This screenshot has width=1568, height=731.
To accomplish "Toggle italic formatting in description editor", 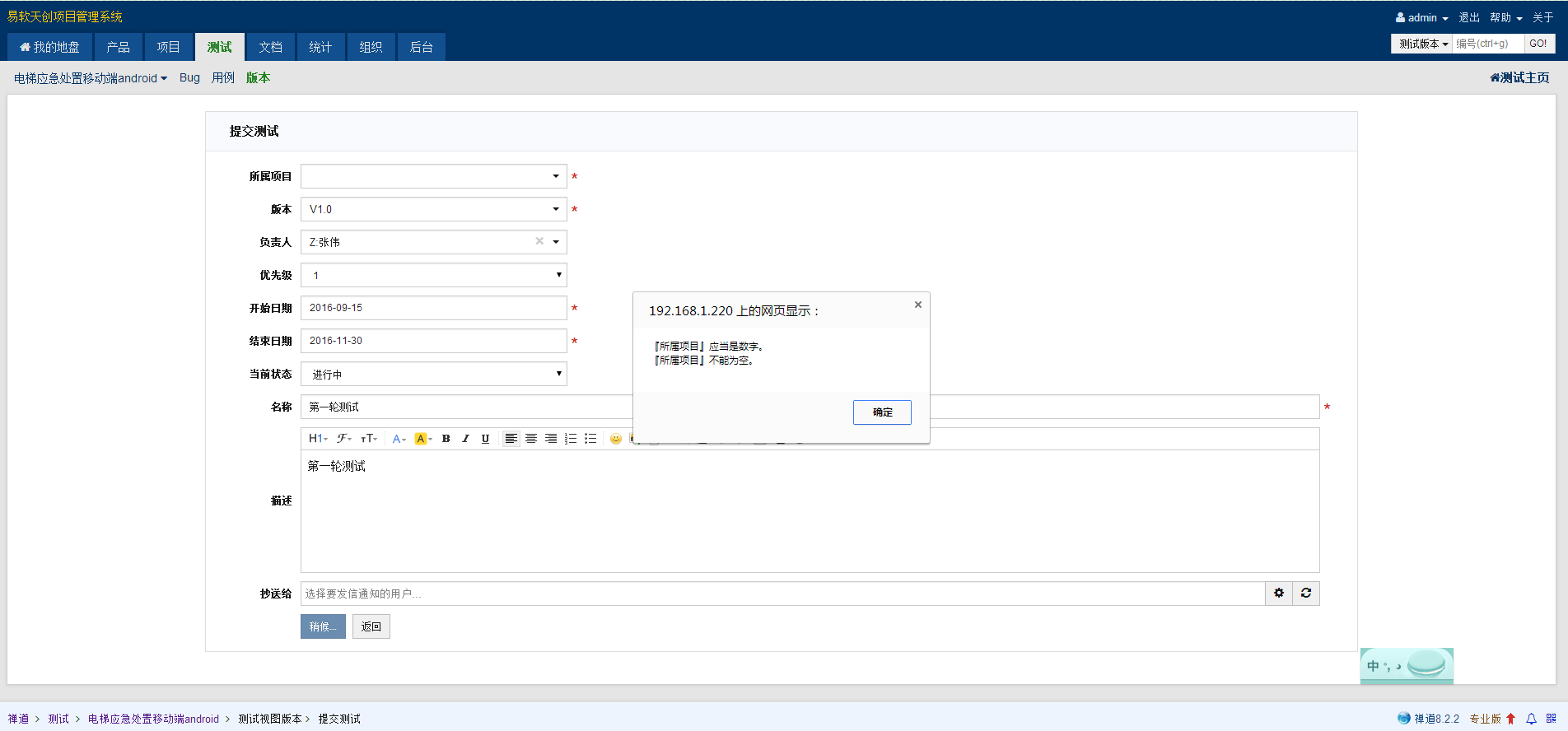I will tap(465, 439).
